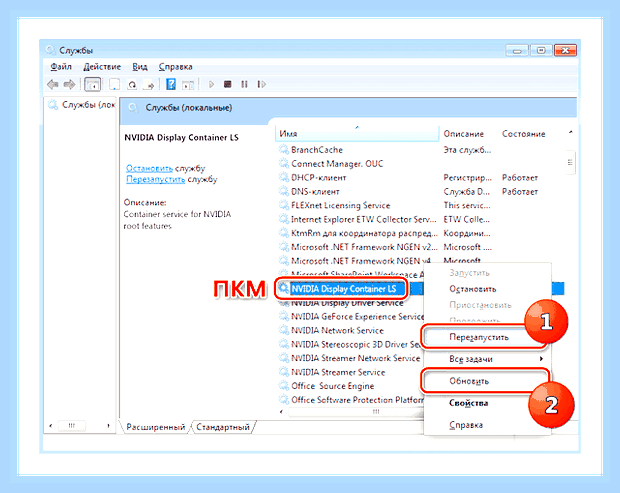Select the DNS-клиент service
The height and width of the screenshot is (493, 620).
(x=315, y=191)
